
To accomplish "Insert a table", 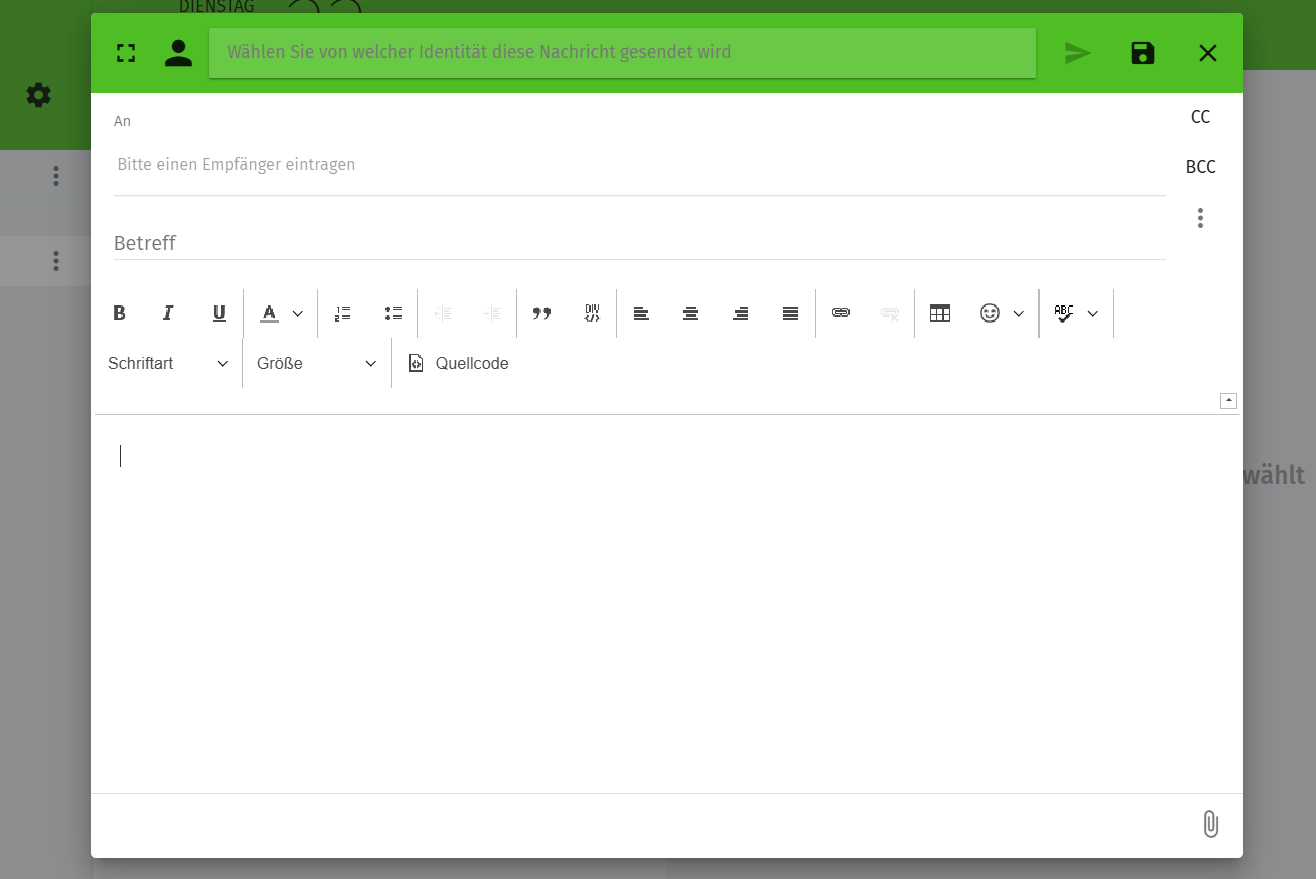I will pyautogui.click(x=940, y=313).
